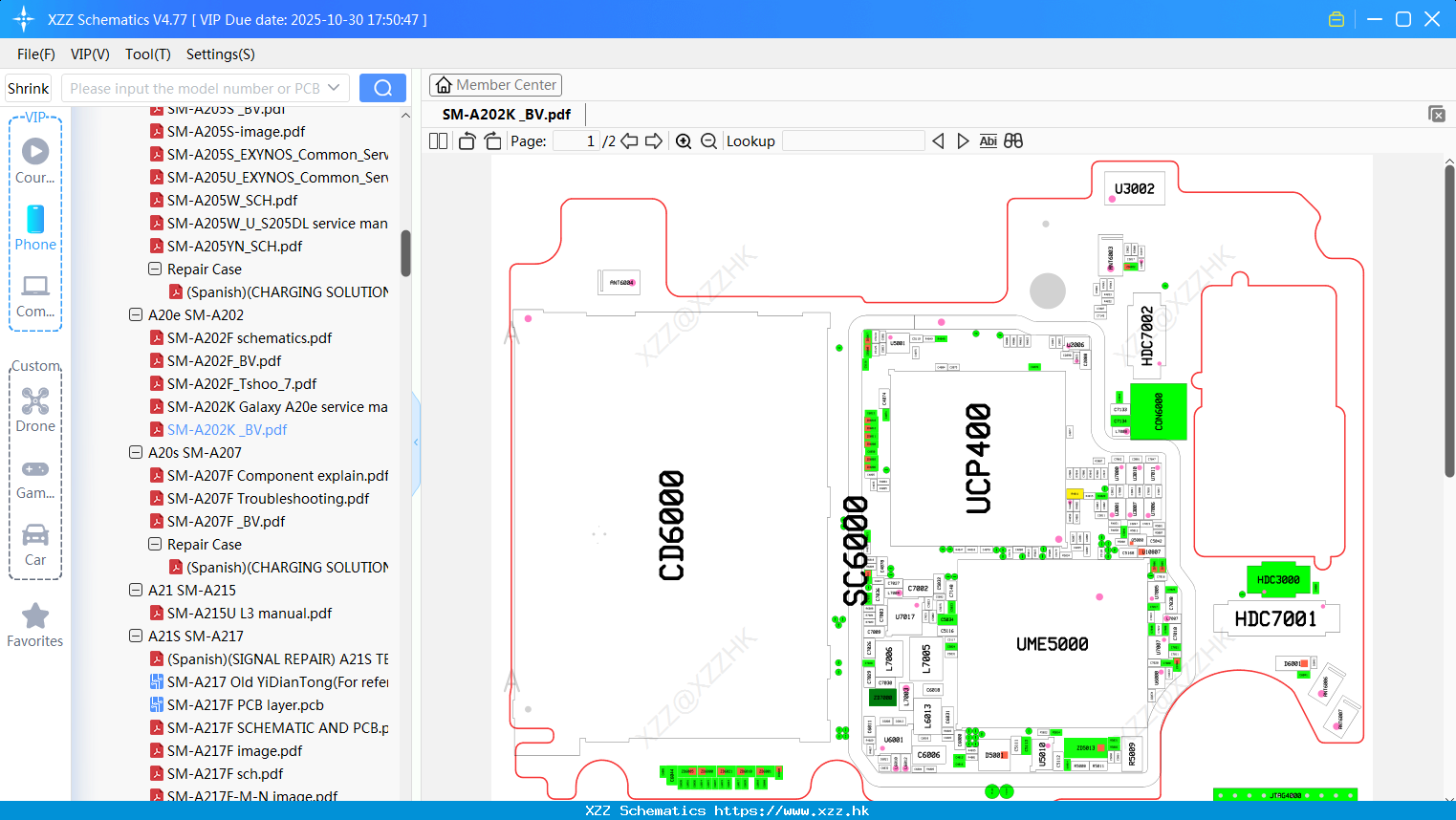Toggle two-page view layout icon
The image size is (1456, 820).
438,140
